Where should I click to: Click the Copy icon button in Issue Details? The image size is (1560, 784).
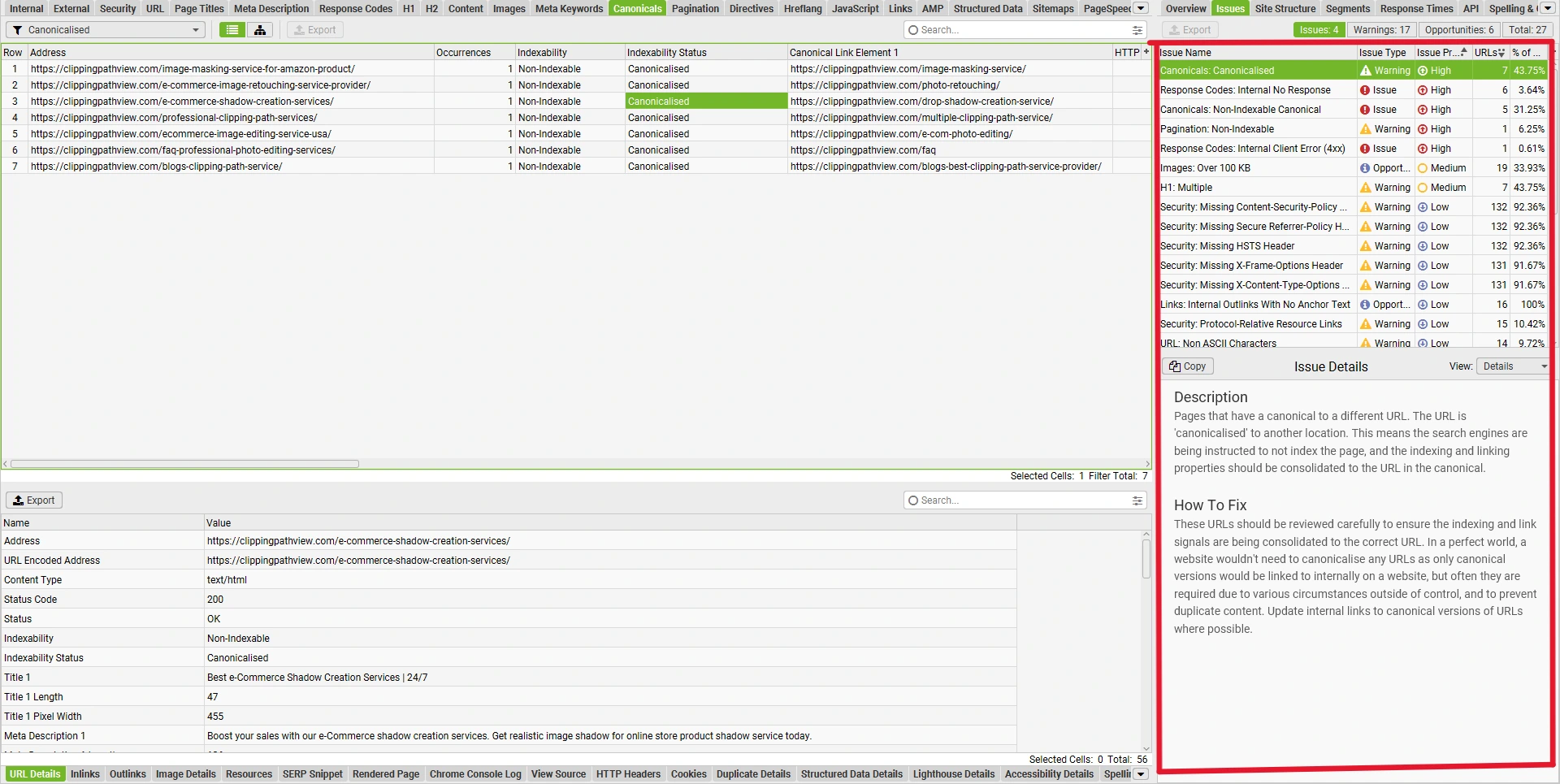click(x=1187, y=366)
